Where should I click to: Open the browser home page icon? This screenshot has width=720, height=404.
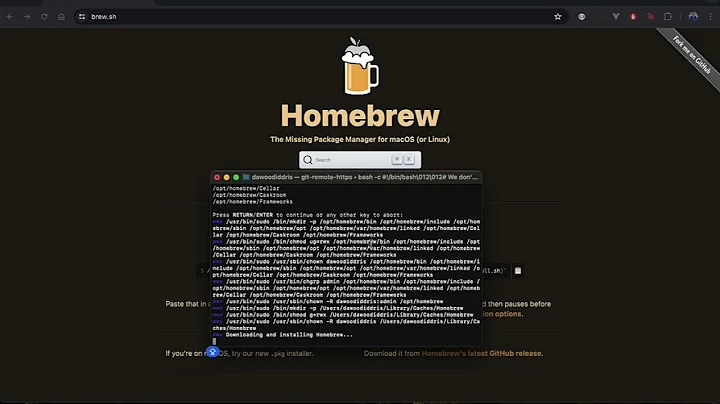[x=61, y=17]
